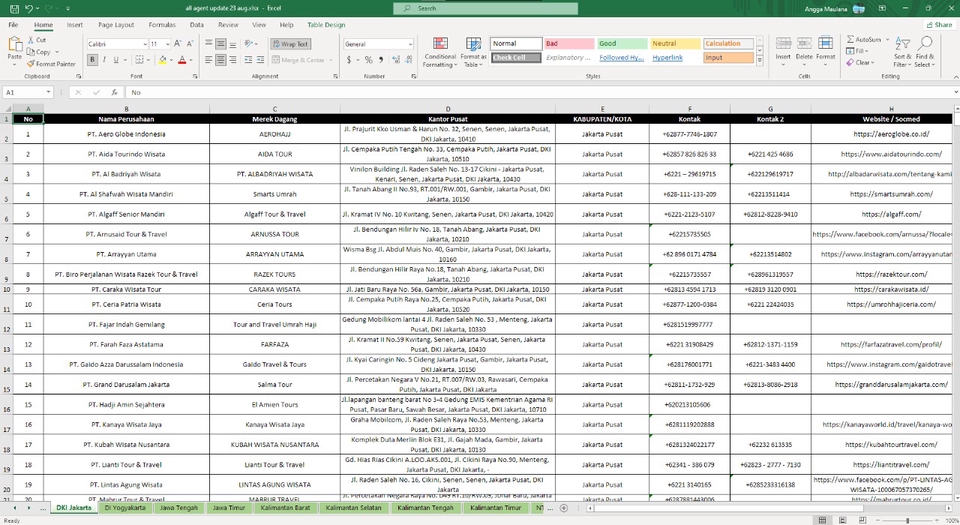The height and width of the screenshot is (525, 960).
Task: Click the Share button
Action: point(940,25)
